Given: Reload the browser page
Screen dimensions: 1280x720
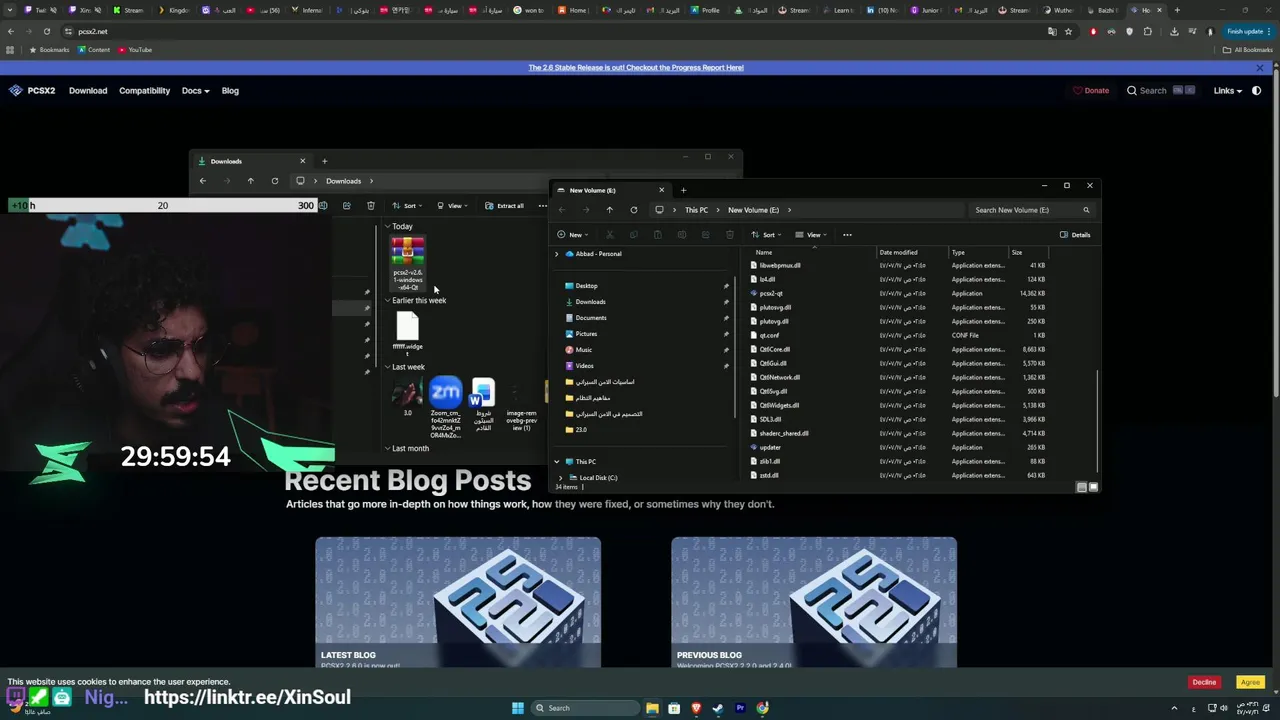Looking at the screenshot, I should coord(46,31).
